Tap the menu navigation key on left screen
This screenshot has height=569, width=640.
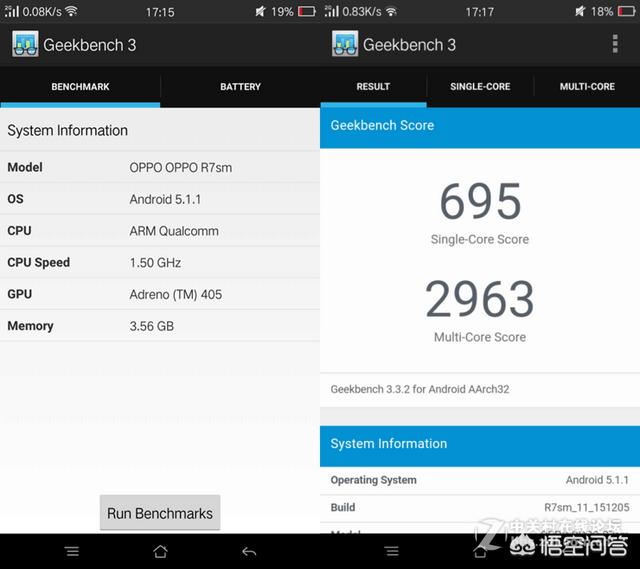click(x=72, y=551)
